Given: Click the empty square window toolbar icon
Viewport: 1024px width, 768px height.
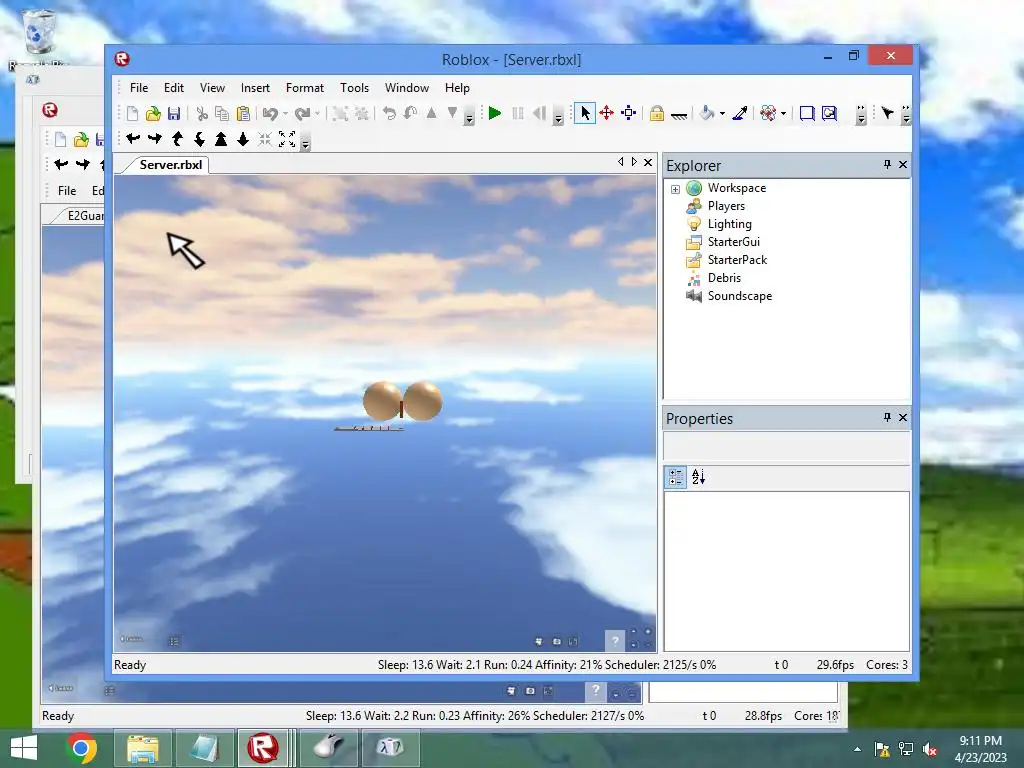Looking at the screenshot, I should 807,114.
